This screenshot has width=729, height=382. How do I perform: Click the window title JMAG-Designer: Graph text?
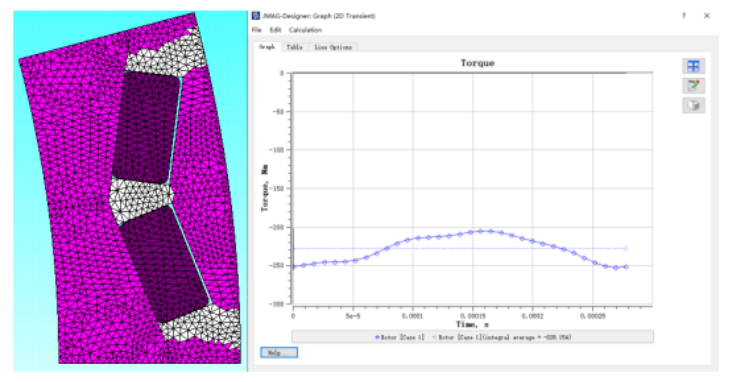click(x=318, y=16)
